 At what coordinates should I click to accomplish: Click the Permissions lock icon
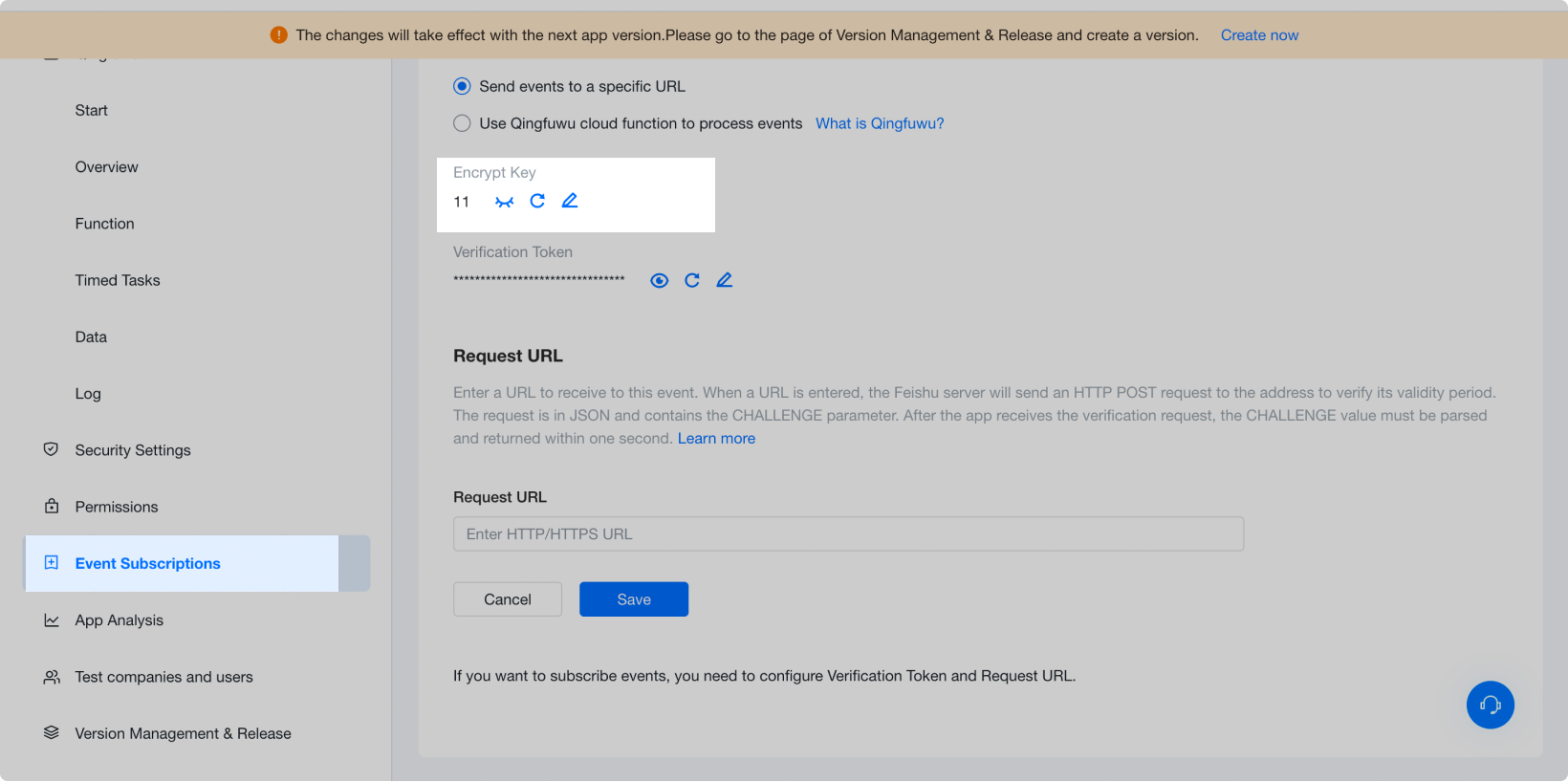52,506
